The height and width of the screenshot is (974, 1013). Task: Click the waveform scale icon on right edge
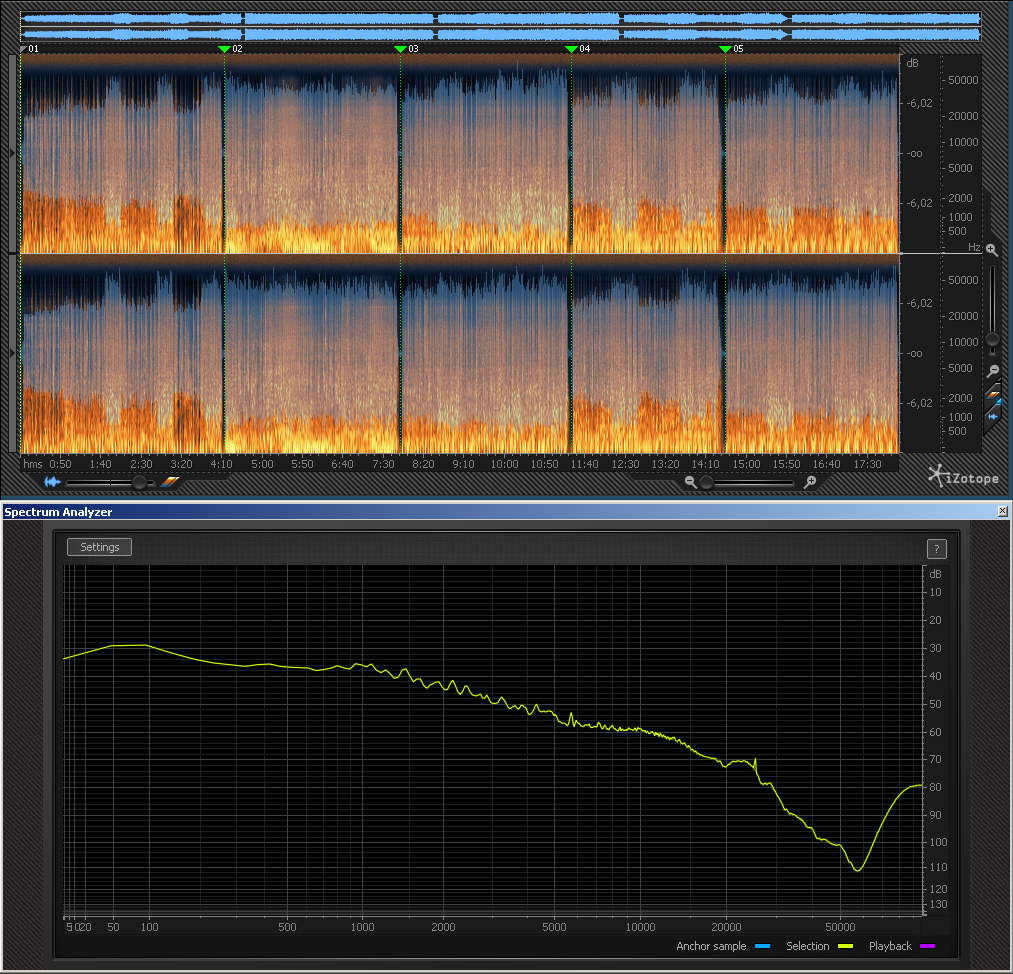(994, 416)
